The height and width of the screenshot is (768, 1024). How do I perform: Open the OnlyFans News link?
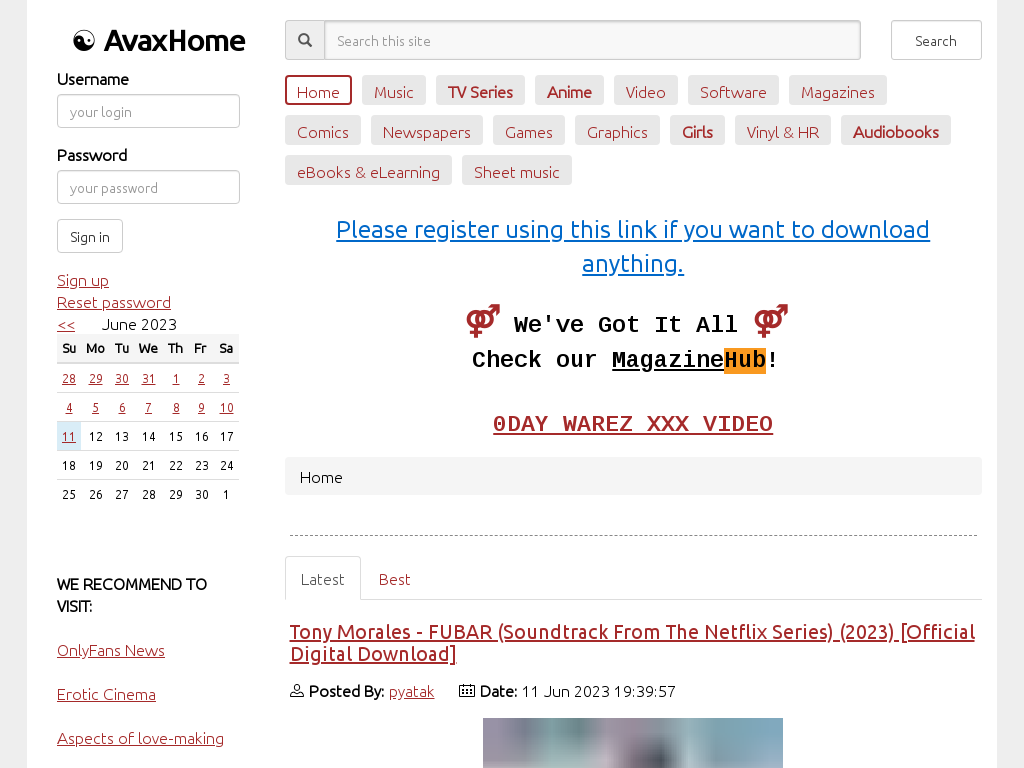pyautogui.click(x=110, y=650)
